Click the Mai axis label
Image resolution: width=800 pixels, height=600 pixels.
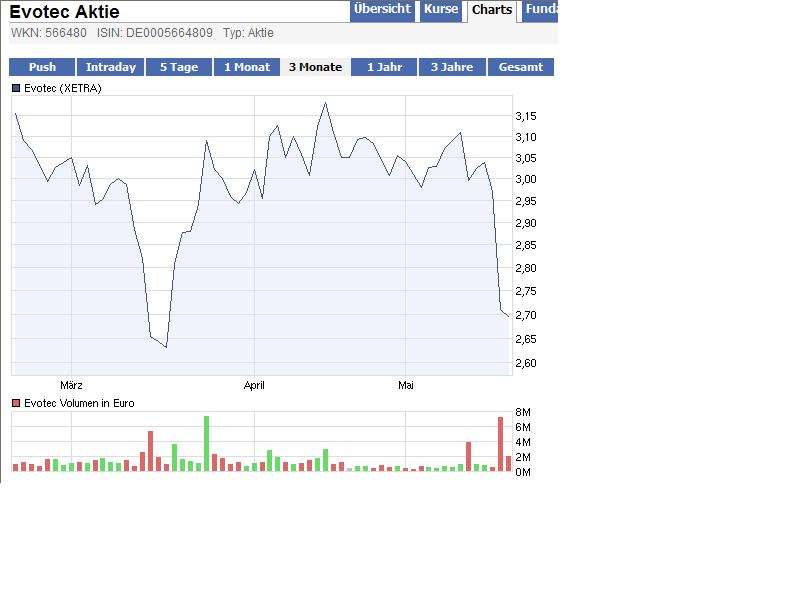[x=406, y=385]
